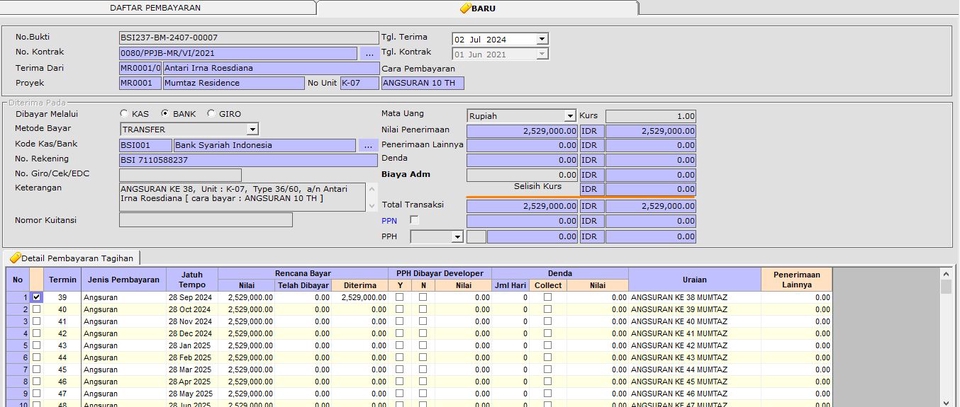Click the Detail Pembayaran Tagihan tab icon
Image resolution: width=960 pixels, height=407 pixels.
point(15,258)
